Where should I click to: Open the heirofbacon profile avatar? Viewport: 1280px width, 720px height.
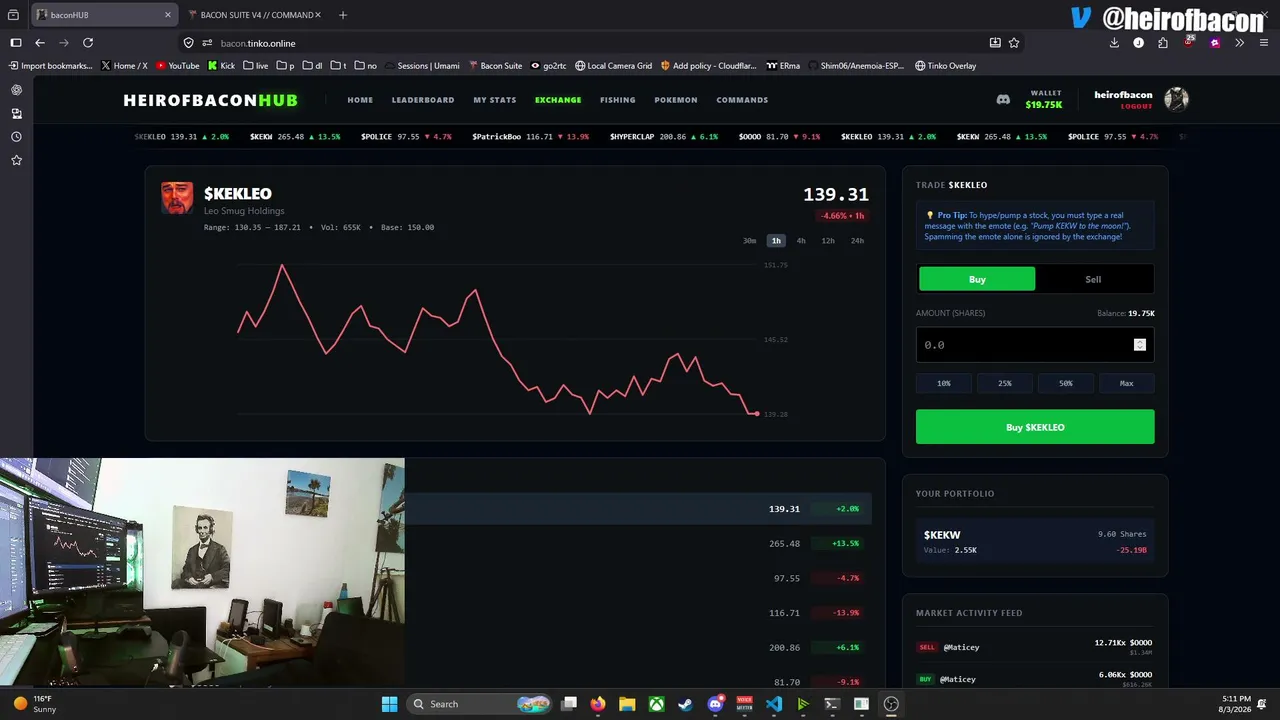pos(1176,99)
